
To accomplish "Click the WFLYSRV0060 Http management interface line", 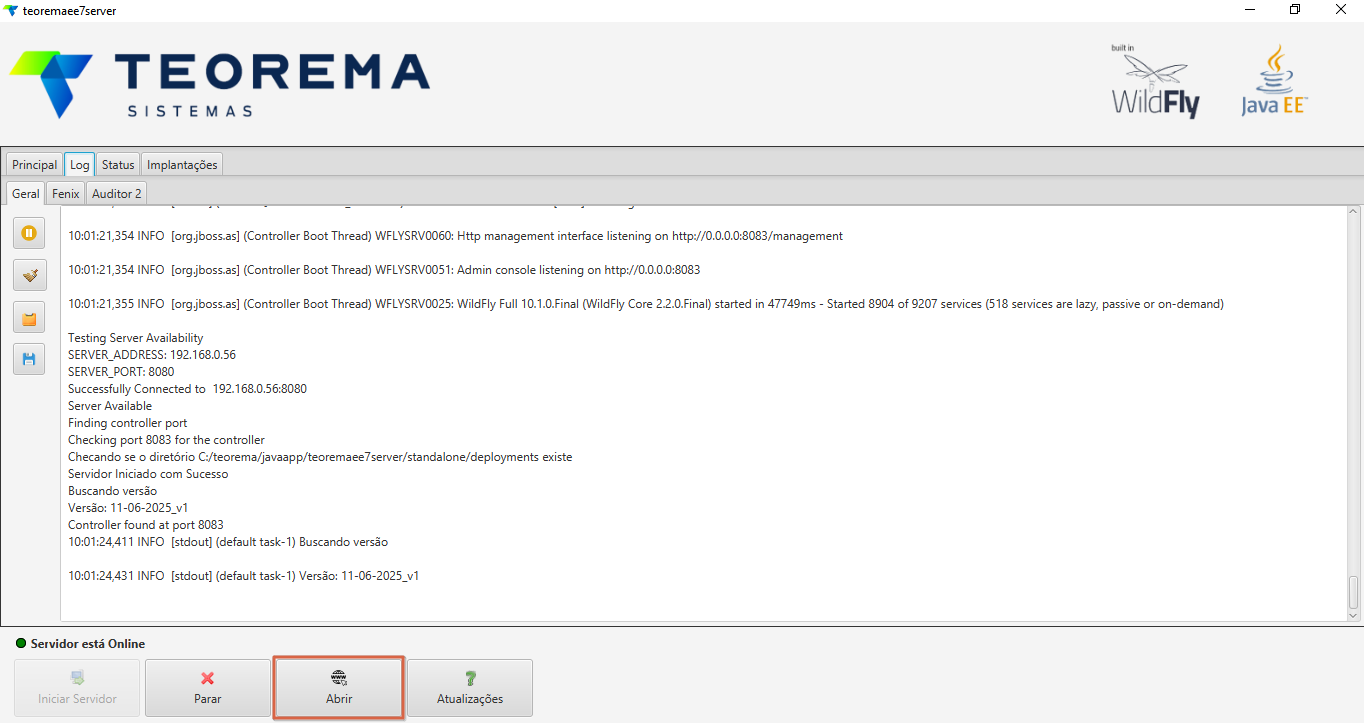I will pos(455,236).
